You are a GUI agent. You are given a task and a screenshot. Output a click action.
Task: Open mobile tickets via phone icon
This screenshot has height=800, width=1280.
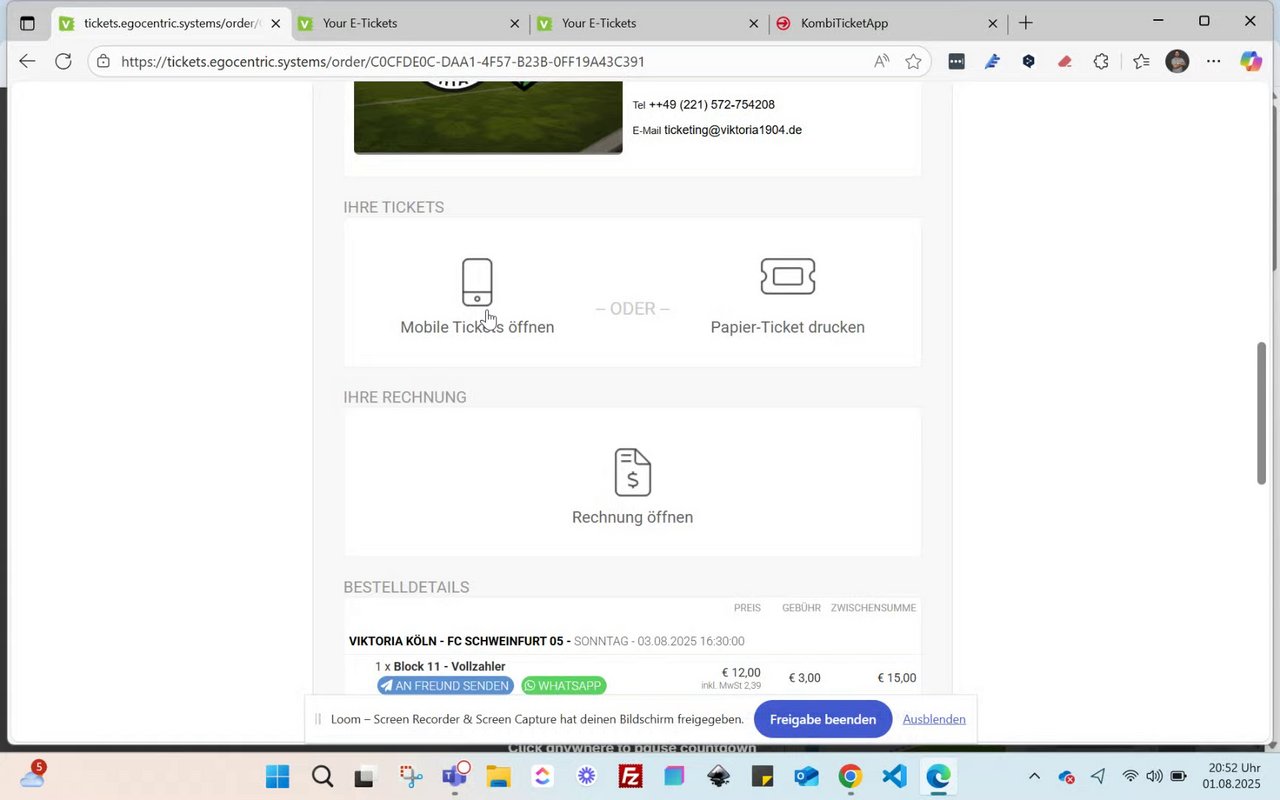pyautogui.click(x=477, y=282)
